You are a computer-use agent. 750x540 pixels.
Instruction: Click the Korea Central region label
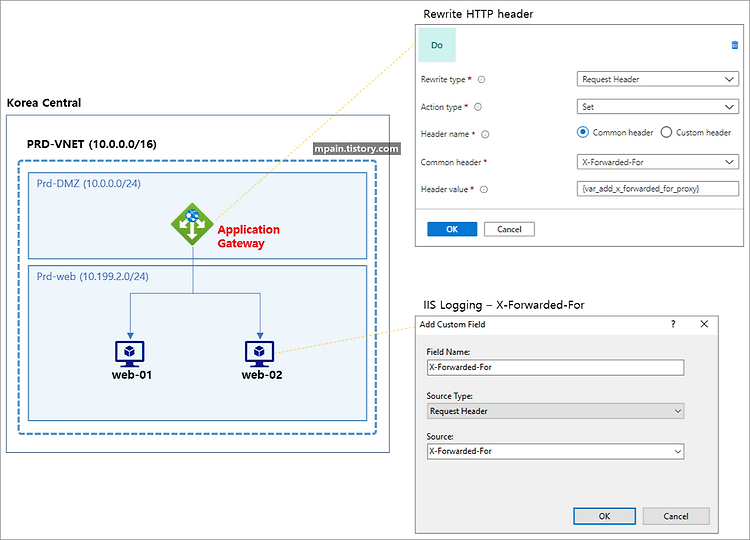(44, 103)
